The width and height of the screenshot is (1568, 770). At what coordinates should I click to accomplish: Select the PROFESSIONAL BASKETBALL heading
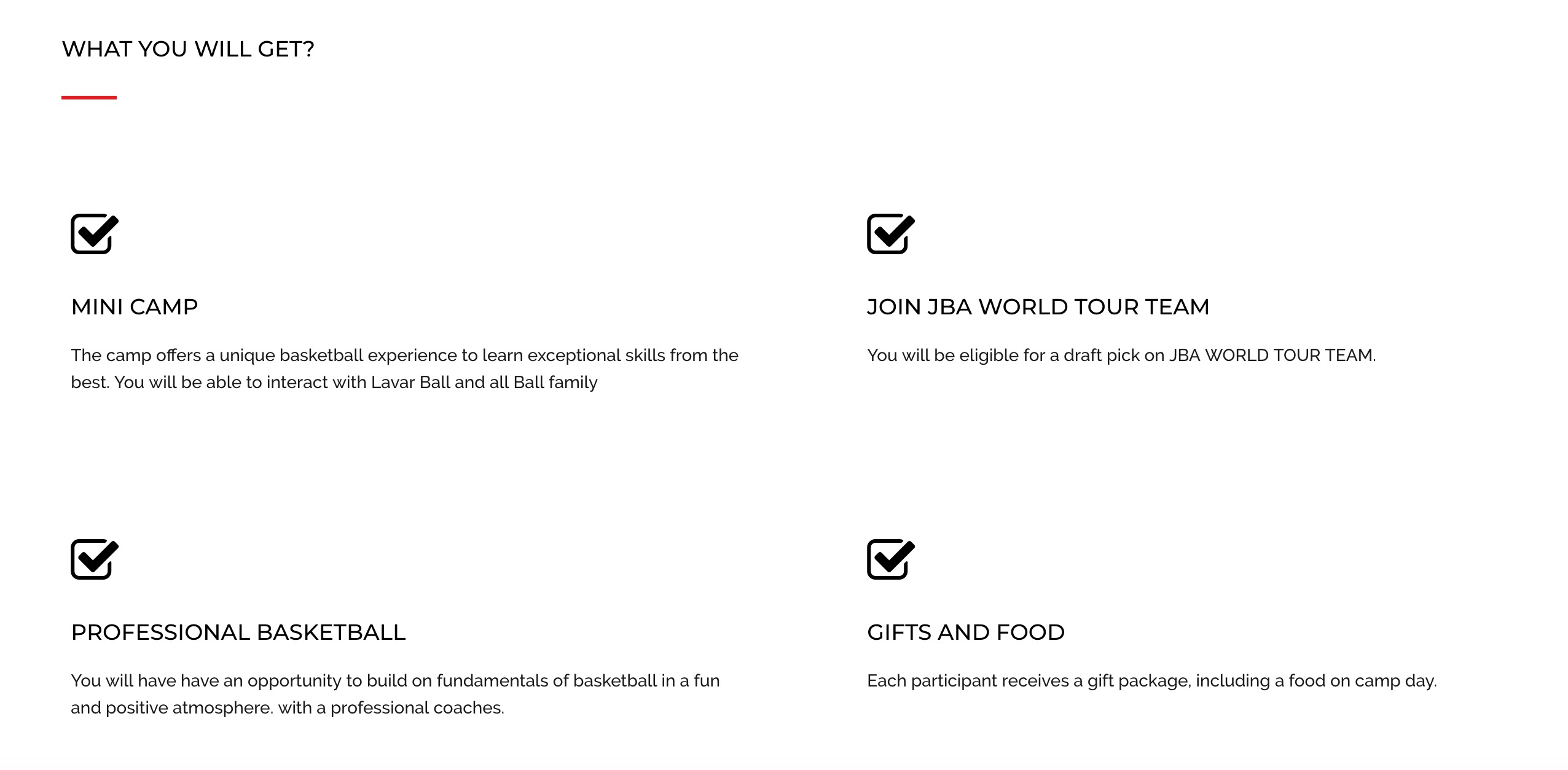(238, 632)
